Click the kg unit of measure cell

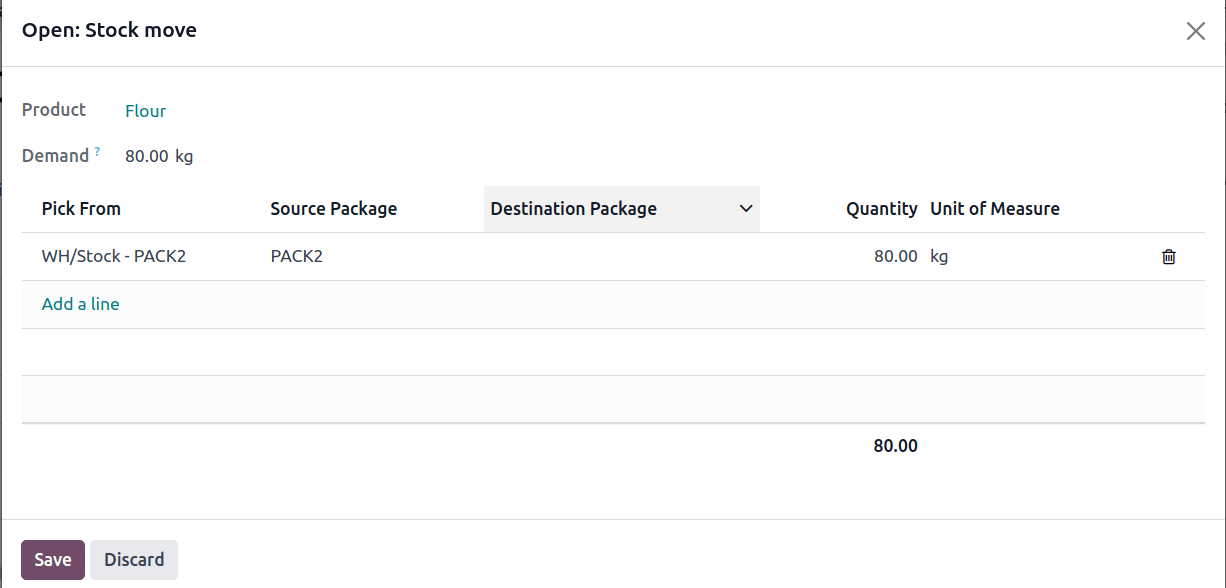coord(938,256)
